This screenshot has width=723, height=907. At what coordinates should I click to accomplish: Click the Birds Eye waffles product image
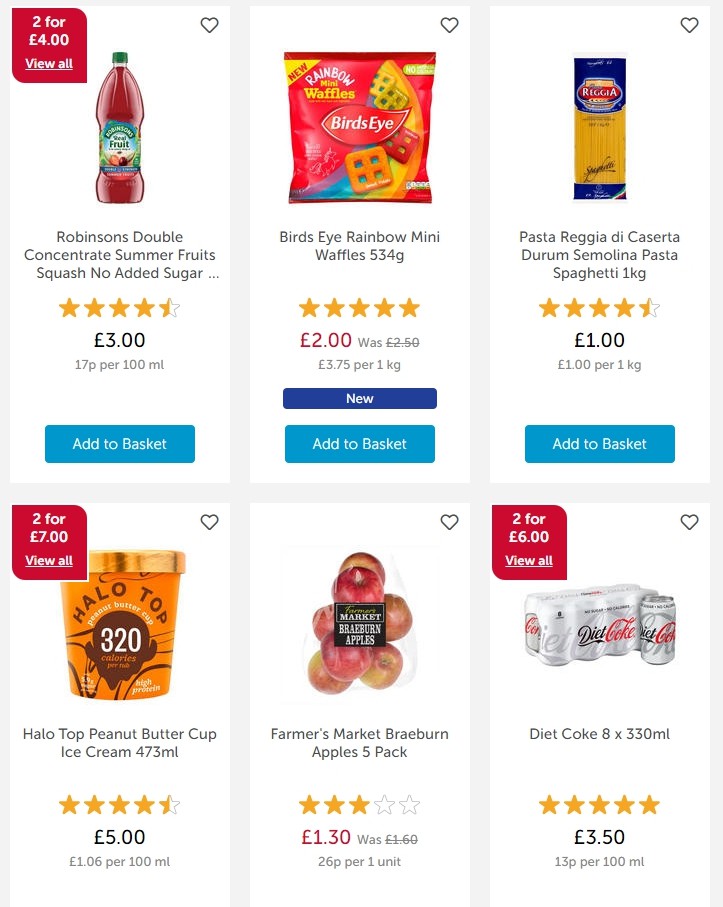click(x=359, y=127)
